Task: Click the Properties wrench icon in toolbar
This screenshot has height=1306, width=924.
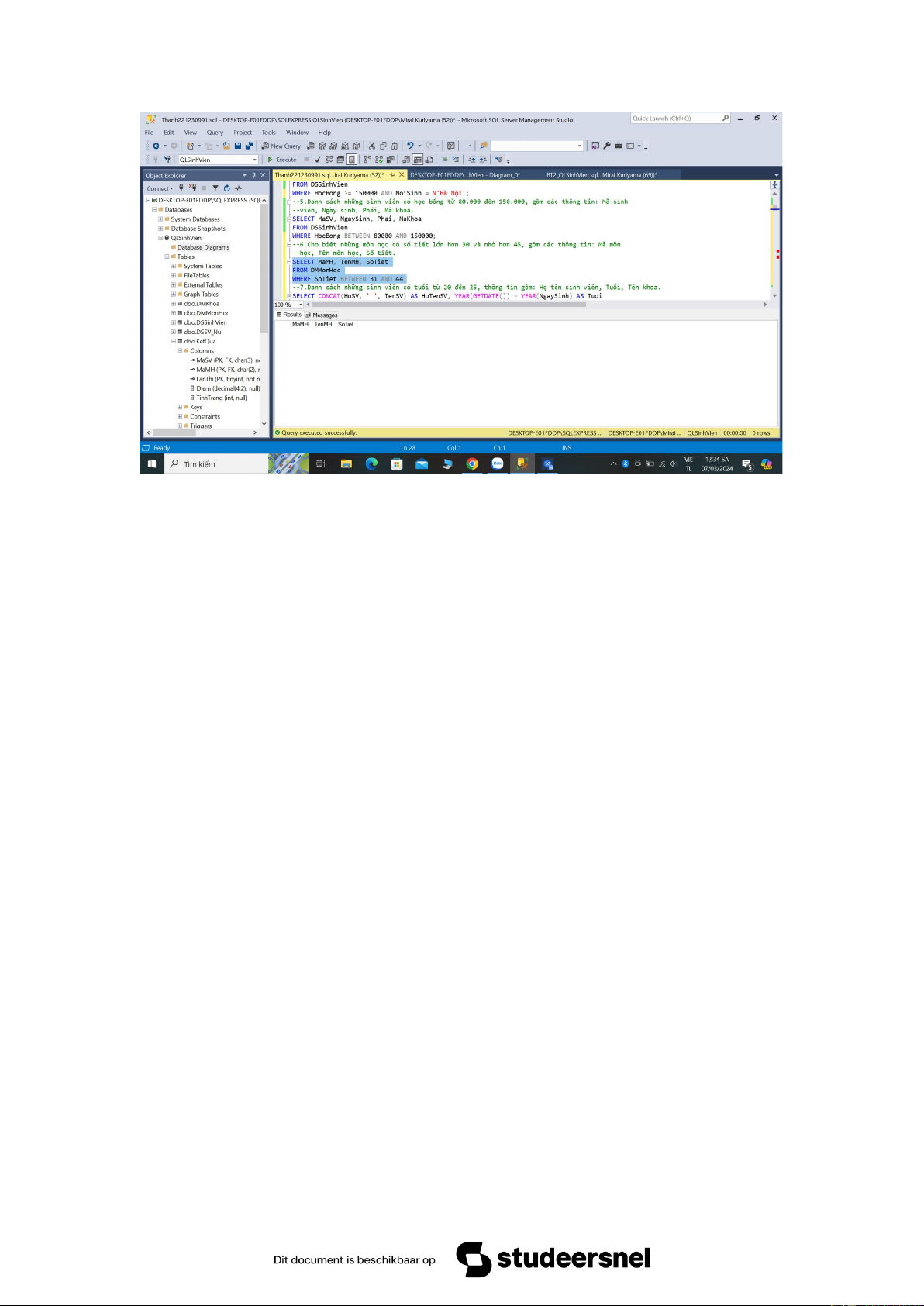Action: coord(607,146)
